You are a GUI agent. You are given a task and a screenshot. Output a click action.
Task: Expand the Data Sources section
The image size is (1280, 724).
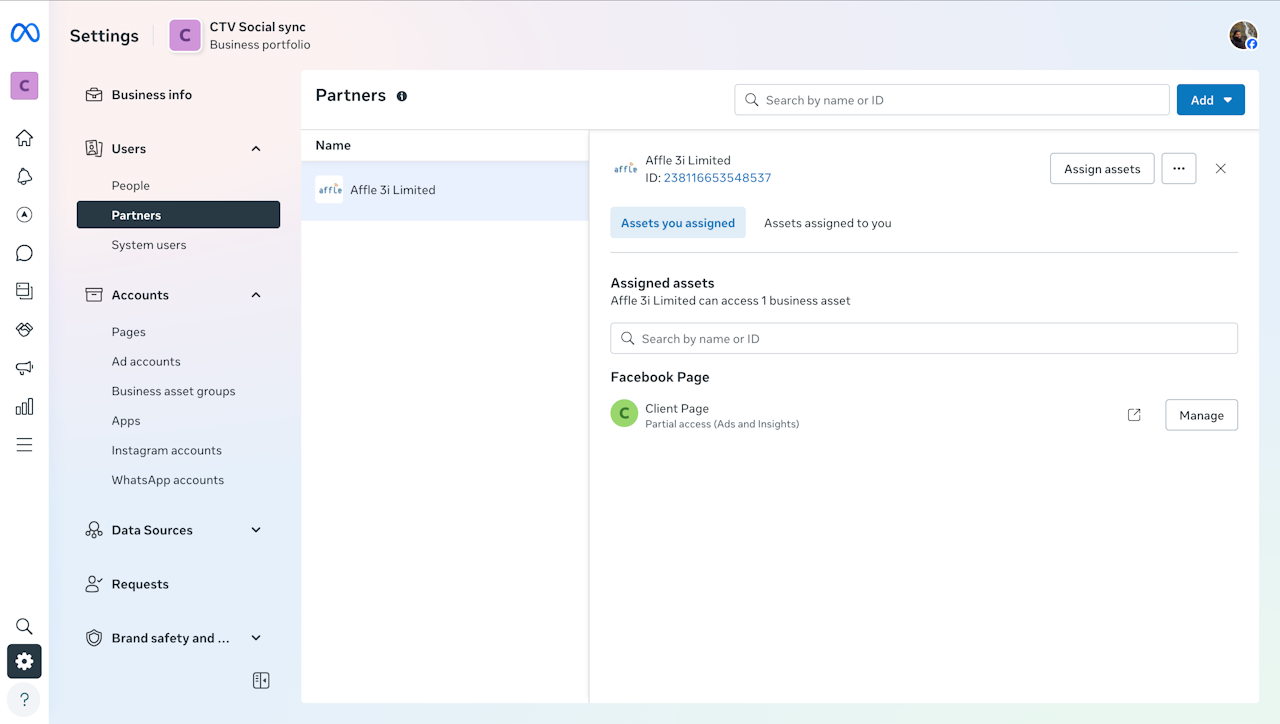click(x=256, y=530)
